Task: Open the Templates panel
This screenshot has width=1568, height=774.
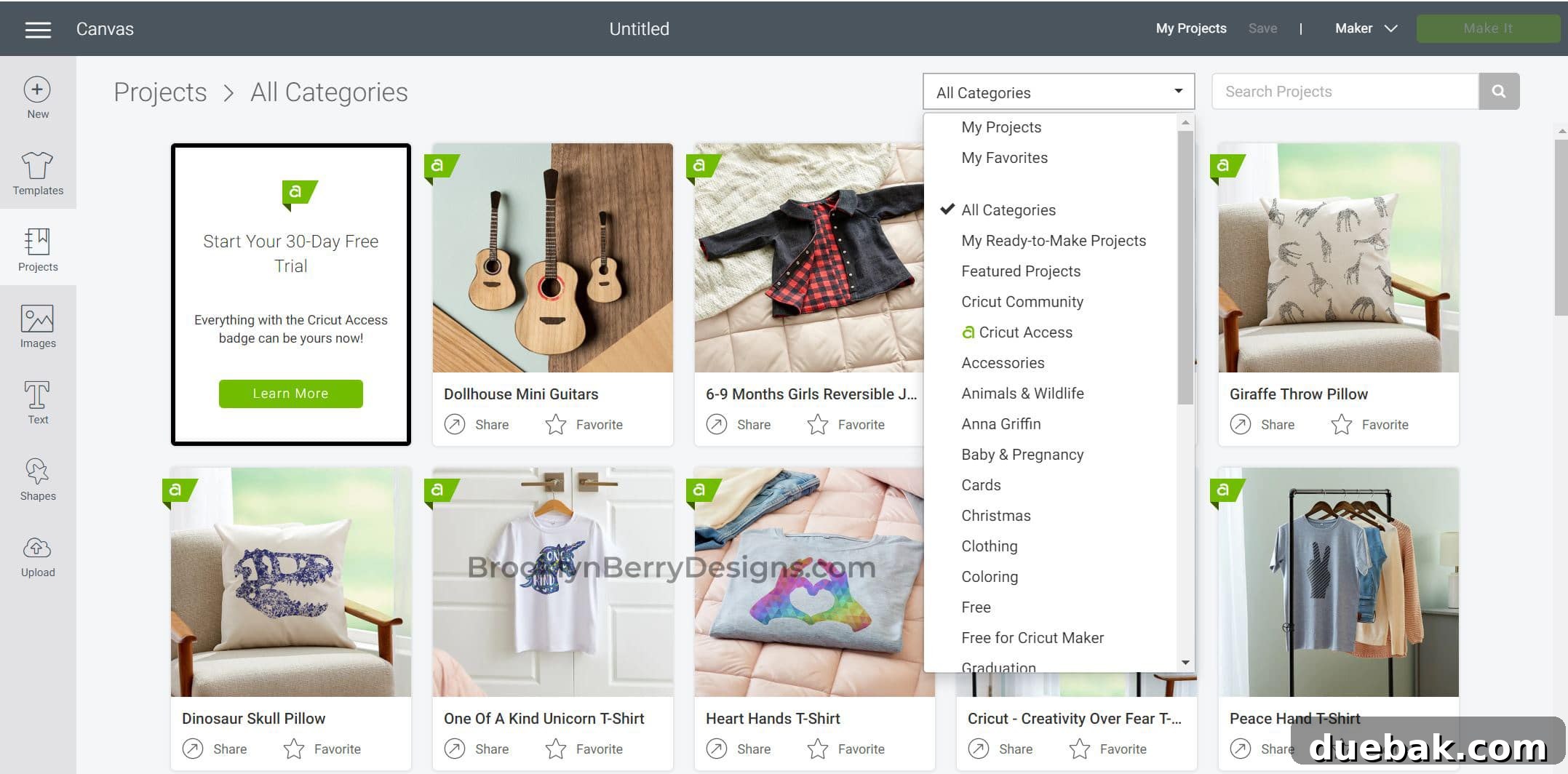Action: pos(38,174)
